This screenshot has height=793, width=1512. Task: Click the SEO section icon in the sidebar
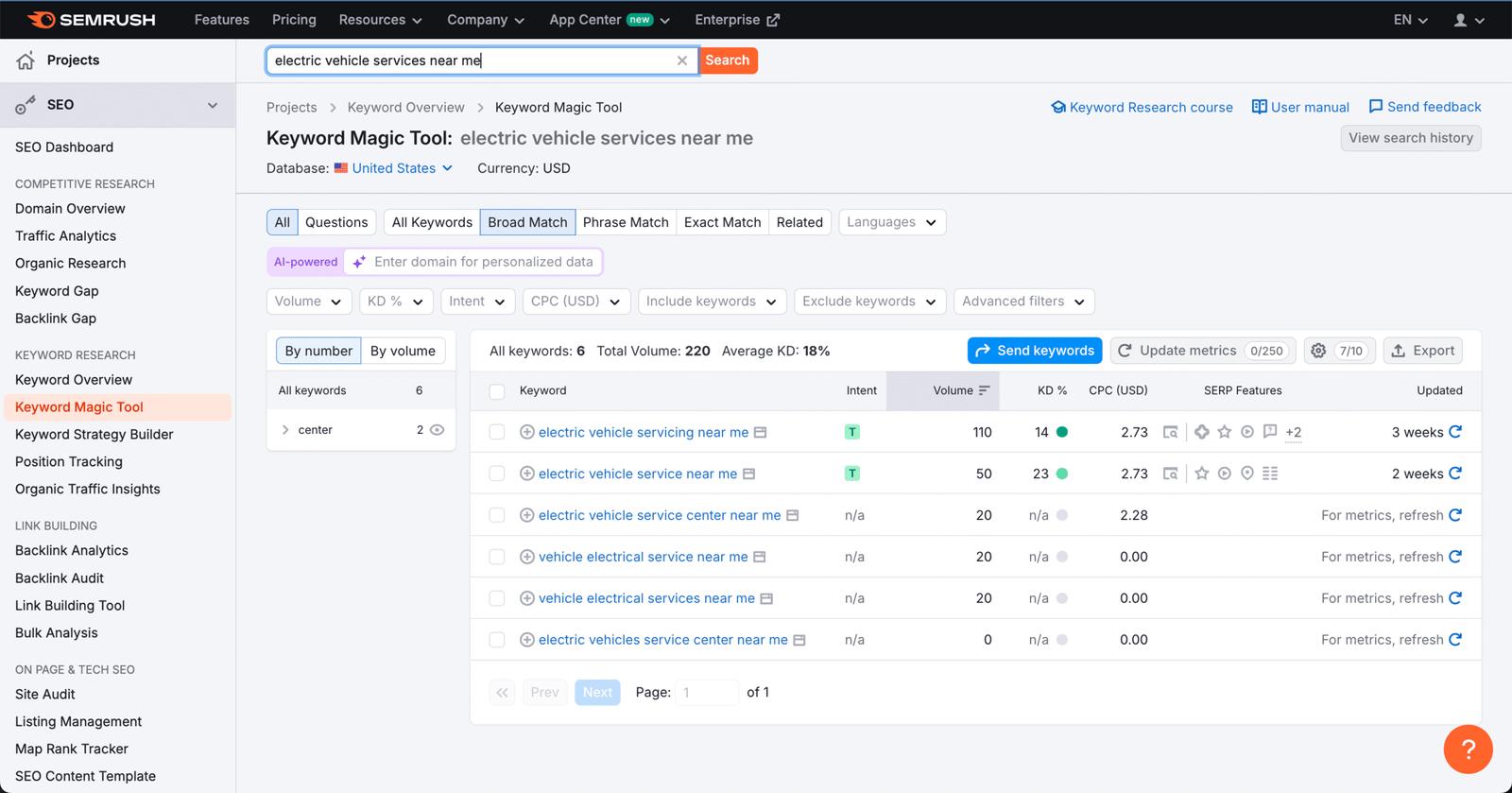[26, 105]
